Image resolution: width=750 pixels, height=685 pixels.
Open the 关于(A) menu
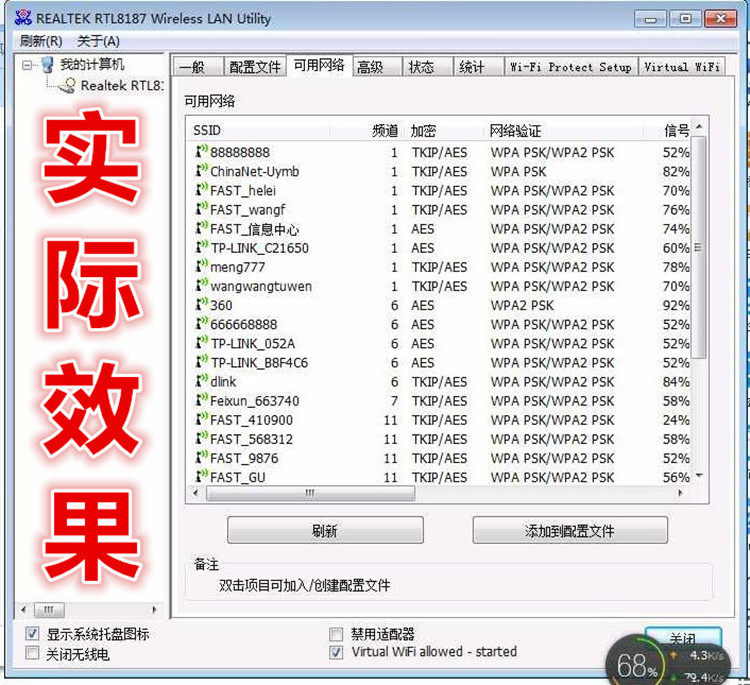[98, 41]
